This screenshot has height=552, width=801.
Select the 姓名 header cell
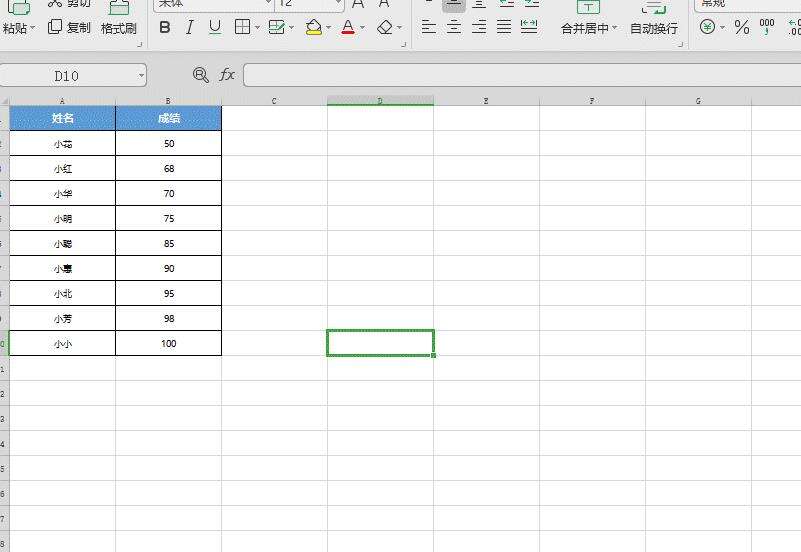62,118
